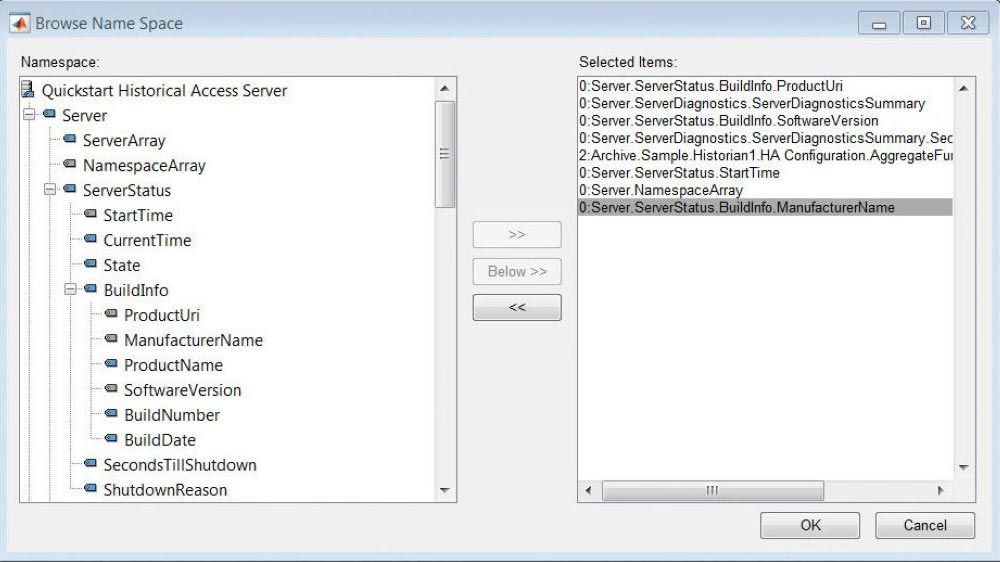The height and width of the screenshot is (562, 1000).
Task: Click the node icon beside BuildDate
Action: pos(111,440)
